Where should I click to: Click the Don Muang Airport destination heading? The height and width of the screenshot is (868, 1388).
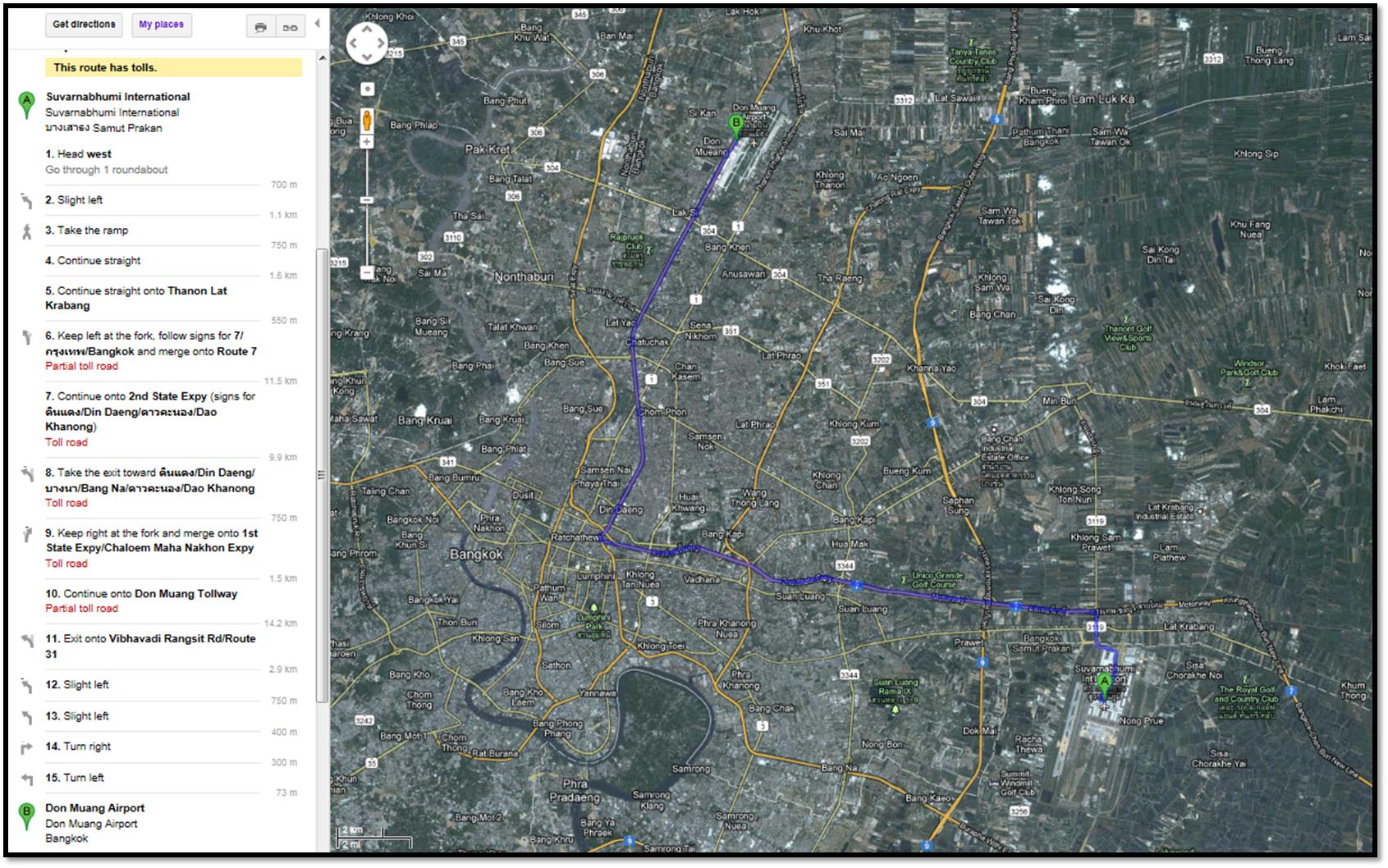[x=94, y=808]
